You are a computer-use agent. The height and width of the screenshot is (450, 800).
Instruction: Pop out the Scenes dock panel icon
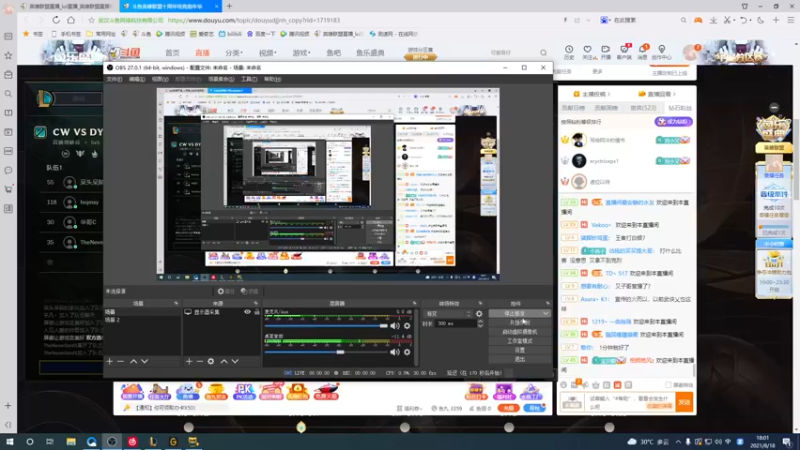(176, 304)
